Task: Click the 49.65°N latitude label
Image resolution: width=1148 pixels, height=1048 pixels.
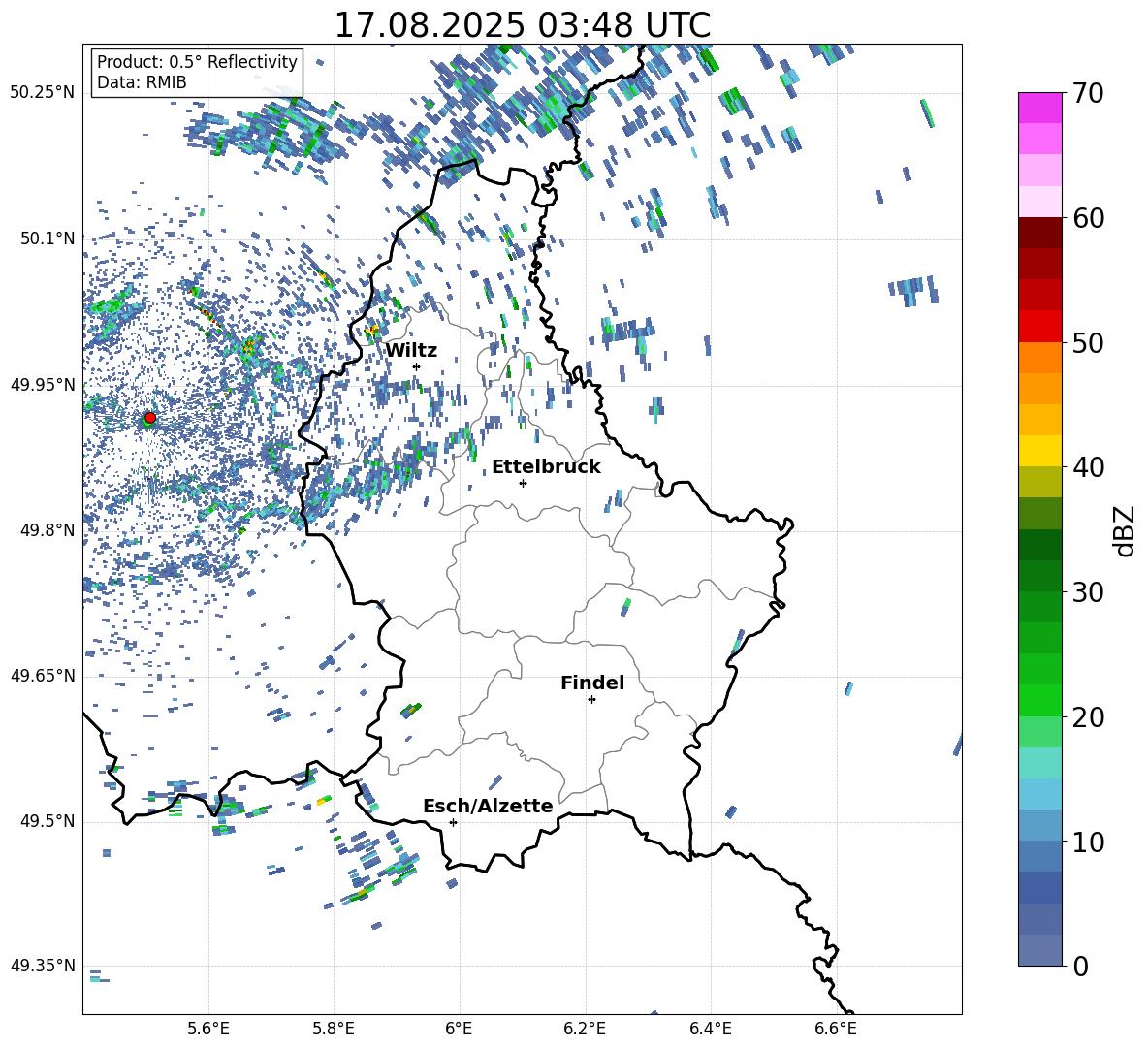Action: coord(43,676)
